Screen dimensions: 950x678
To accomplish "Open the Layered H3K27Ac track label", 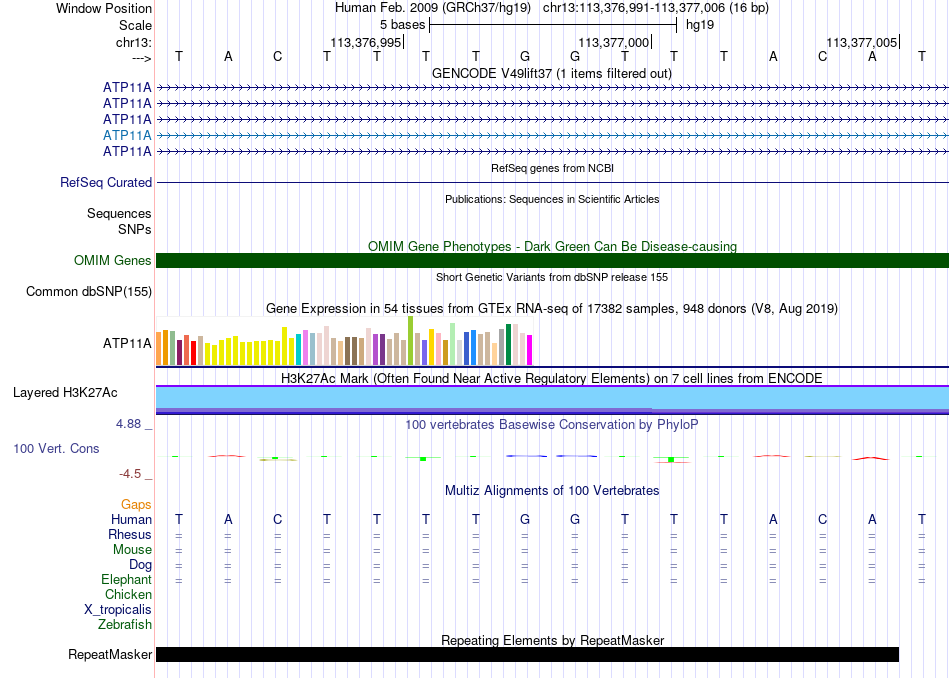I will (65, 393).
